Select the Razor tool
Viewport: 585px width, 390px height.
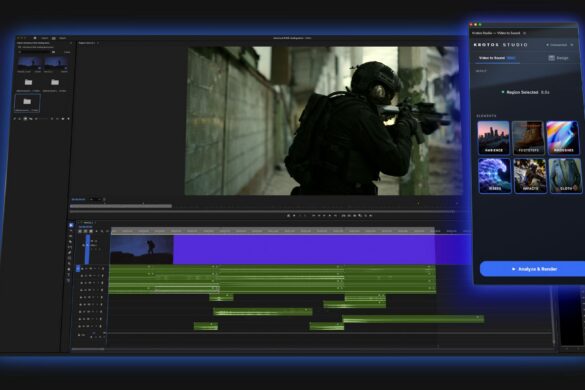pos(70,242)
